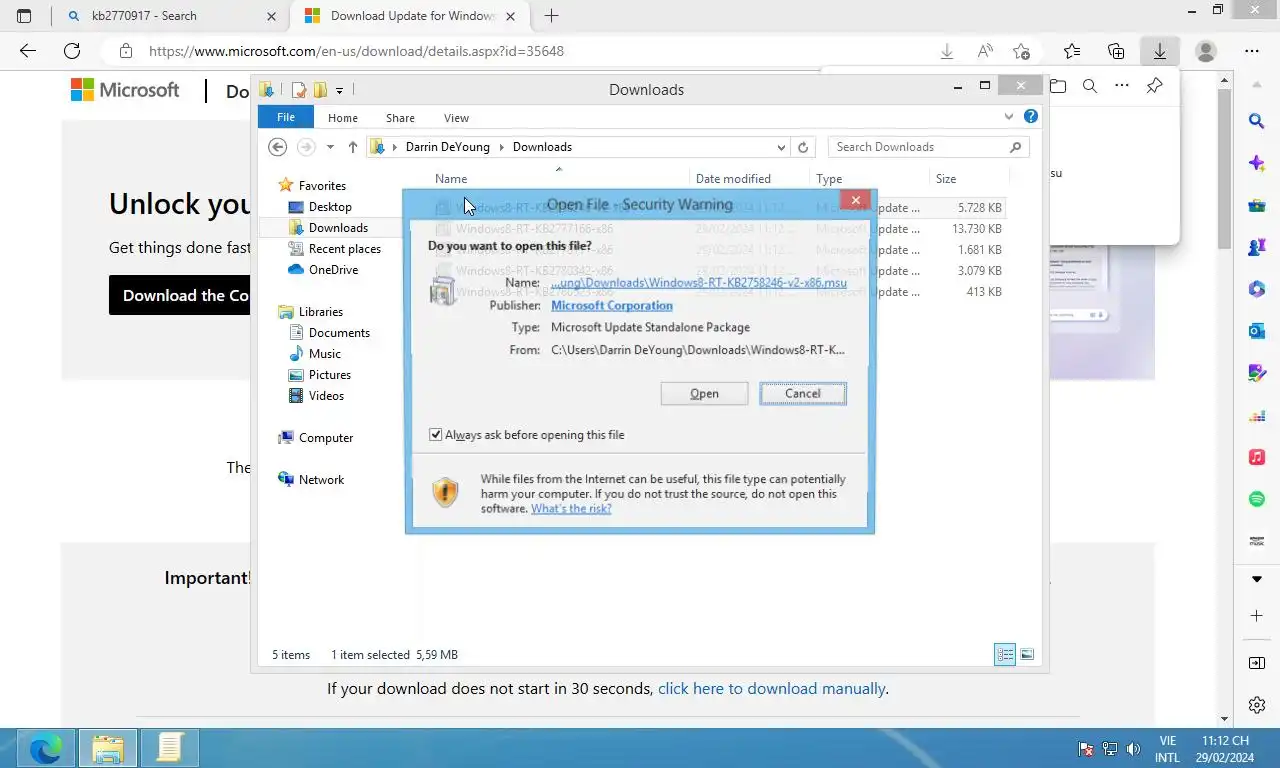
Task: Open File Explorer from the taskbar
Action: coord(108,748)
